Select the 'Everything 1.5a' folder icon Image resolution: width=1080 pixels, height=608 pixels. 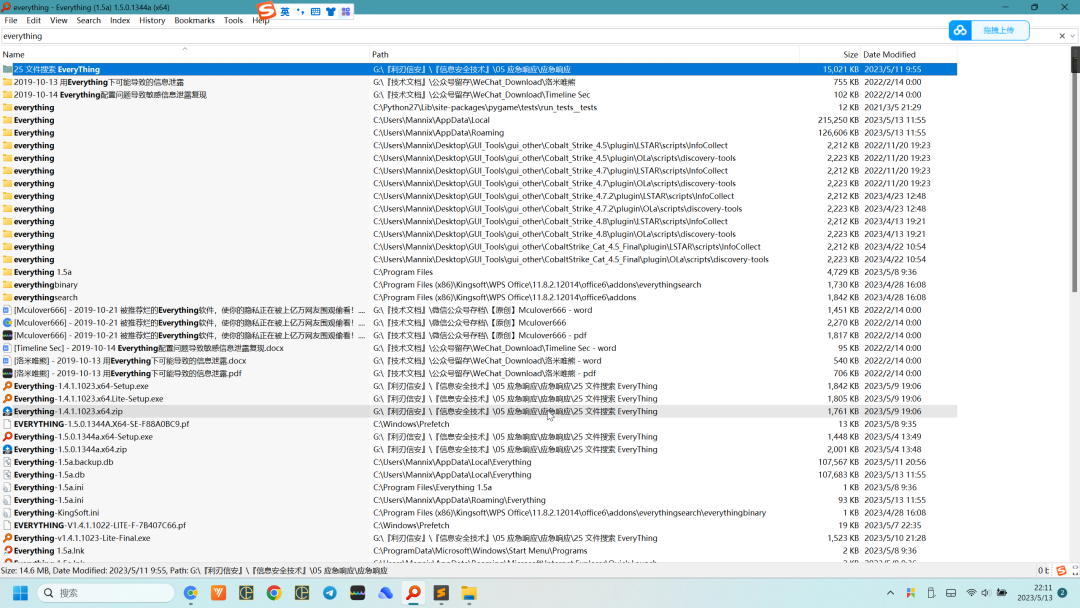point(8,272)
